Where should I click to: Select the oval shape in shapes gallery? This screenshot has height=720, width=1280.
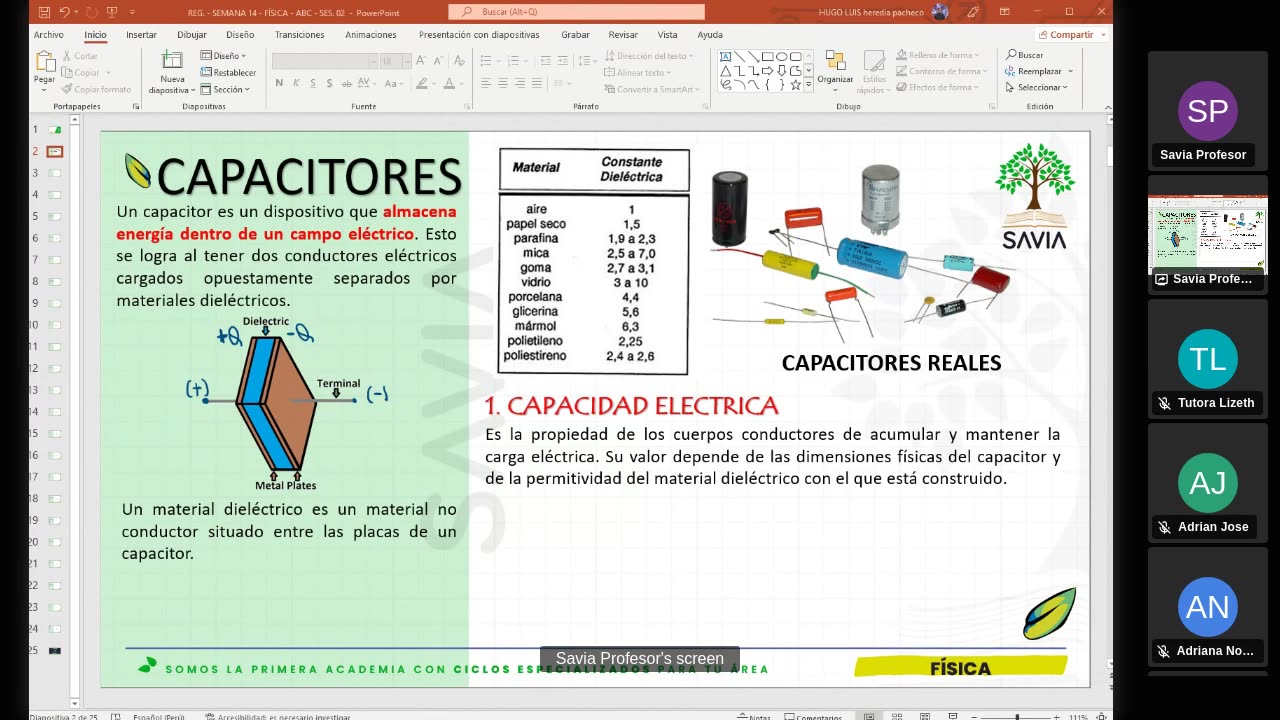[781, 57]
